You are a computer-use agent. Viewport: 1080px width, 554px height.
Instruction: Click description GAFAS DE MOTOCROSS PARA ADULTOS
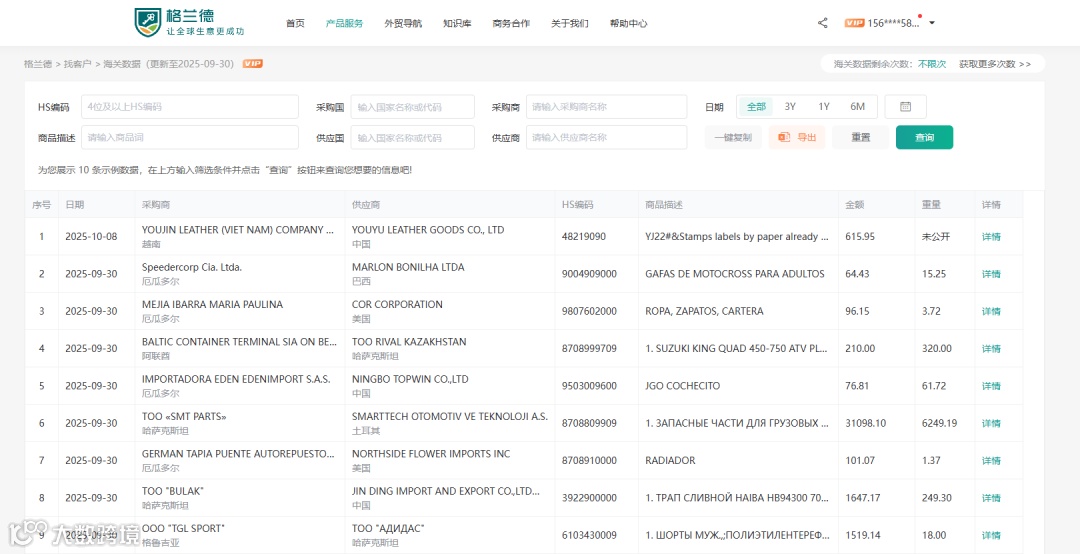click(x=735, y=274)
